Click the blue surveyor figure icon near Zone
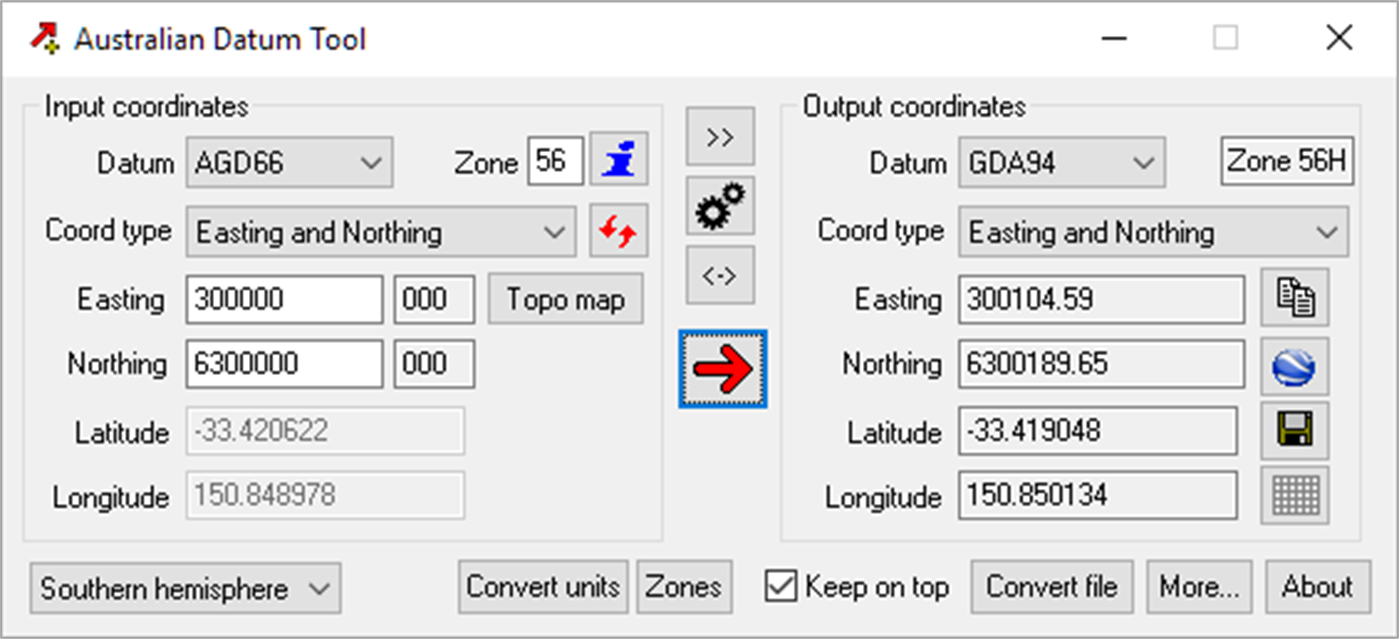 pos(618,159)
